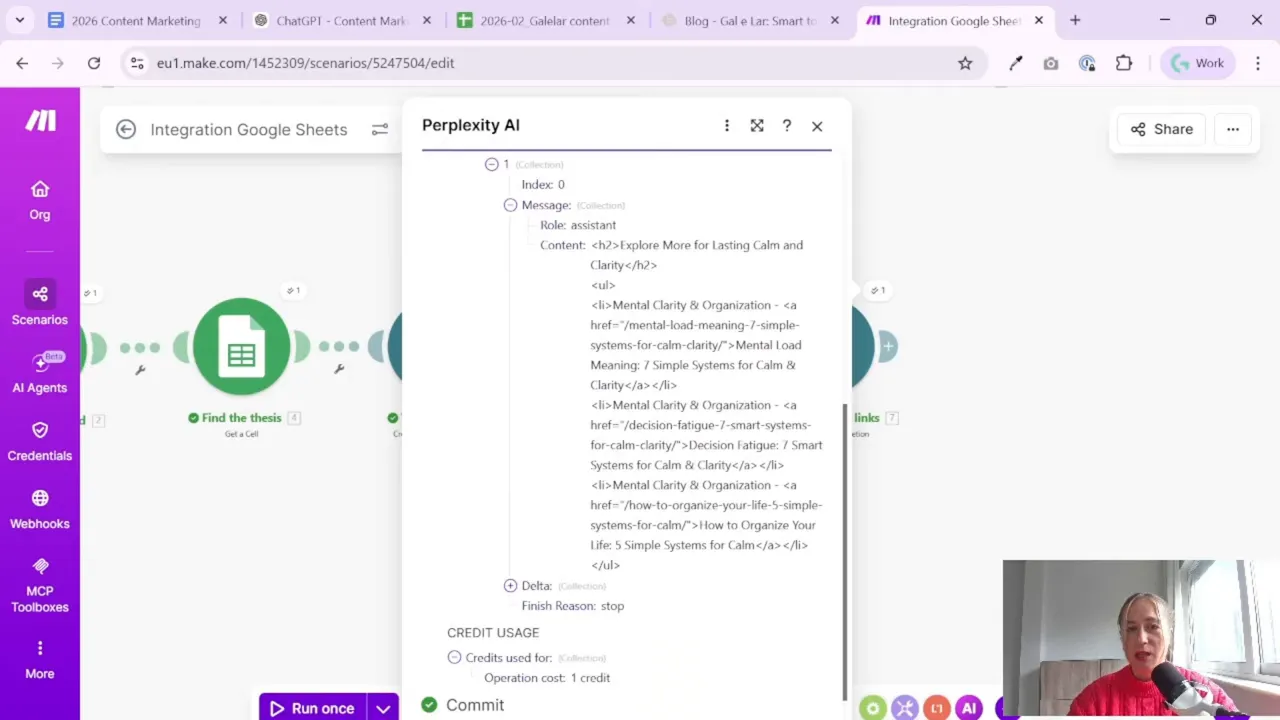Add module with the plus connector
Screen dimensions: 1280x720
(887, 346)
